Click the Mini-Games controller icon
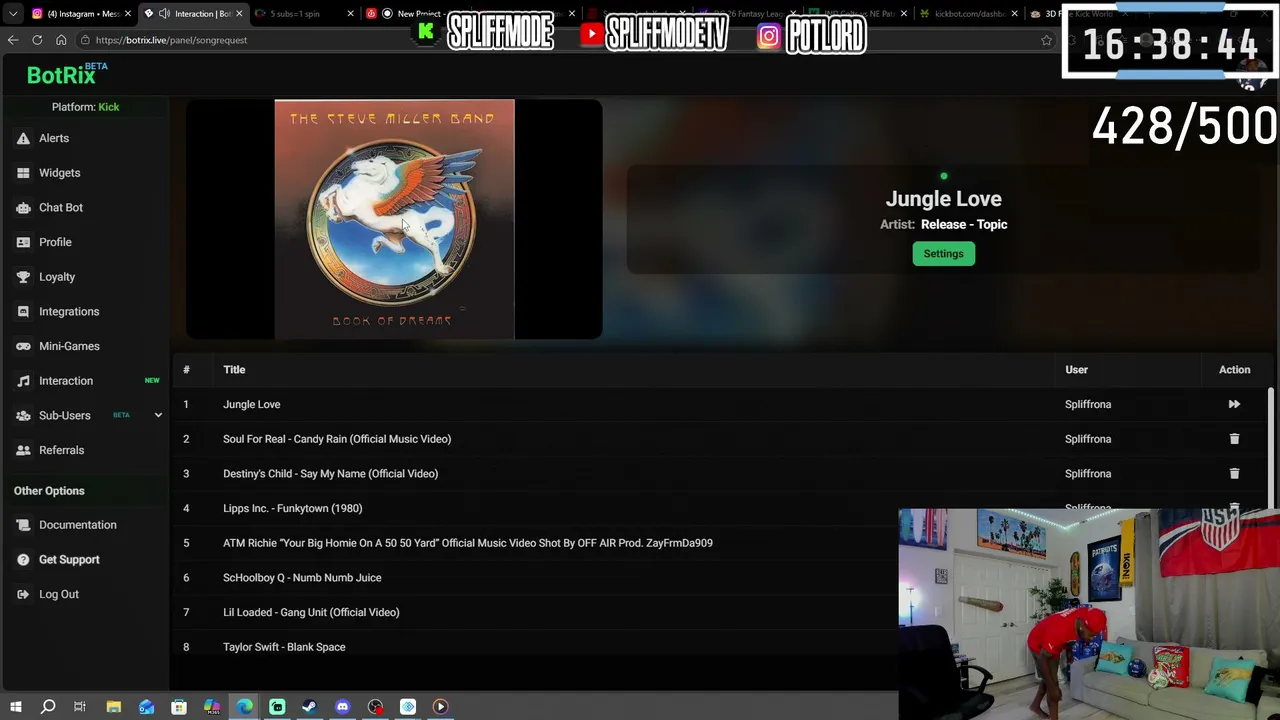The image size is (1280, 720). point(23,346)
